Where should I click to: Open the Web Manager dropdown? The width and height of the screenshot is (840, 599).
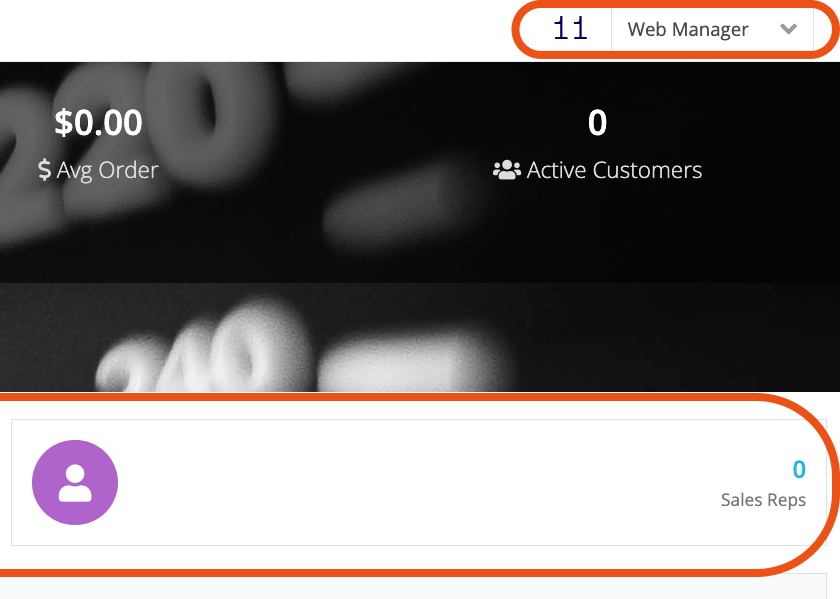(x=712, y=29)
